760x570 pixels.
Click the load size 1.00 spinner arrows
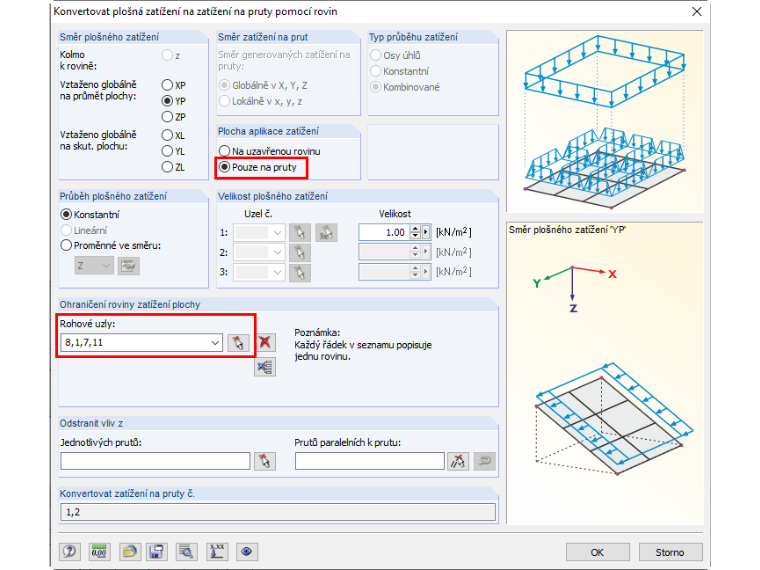click(x=415, y=232)
